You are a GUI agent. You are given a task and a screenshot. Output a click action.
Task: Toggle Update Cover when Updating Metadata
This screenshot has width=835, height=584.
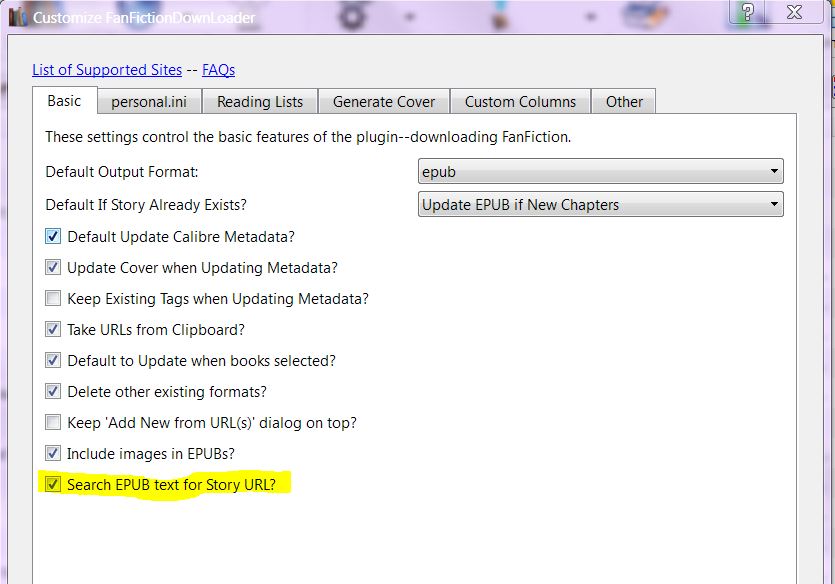53,267
